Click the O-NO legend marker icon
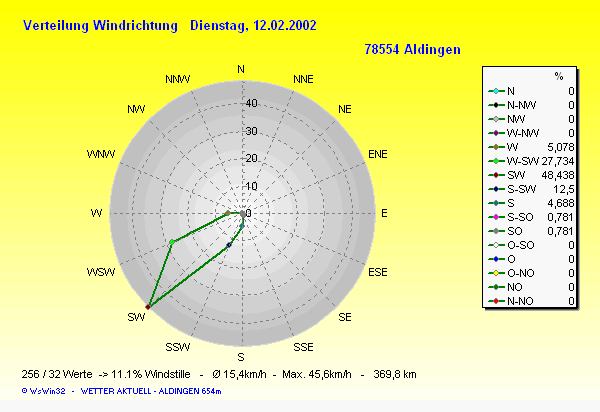This screenshot has width=600, height=412. click(497, 272)
